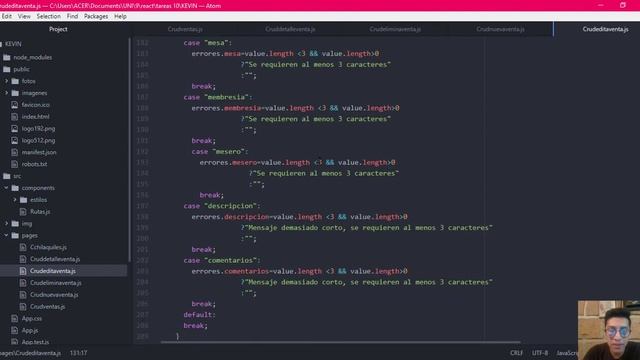Restore the Atom window size
The width and height of the screenshot is (640, 360).
622,5
